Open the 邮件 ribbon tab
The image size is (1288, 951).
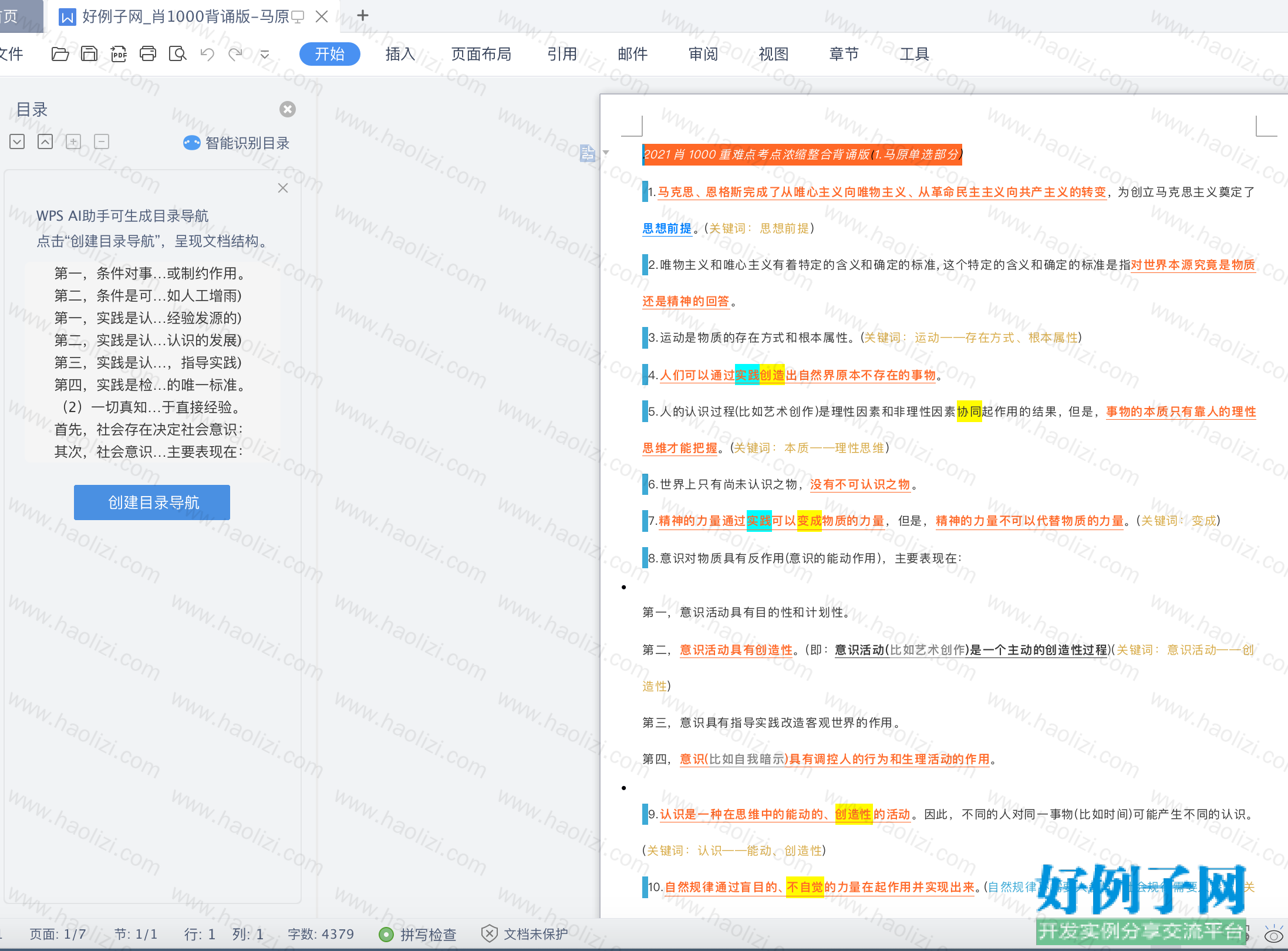point(633,54)
